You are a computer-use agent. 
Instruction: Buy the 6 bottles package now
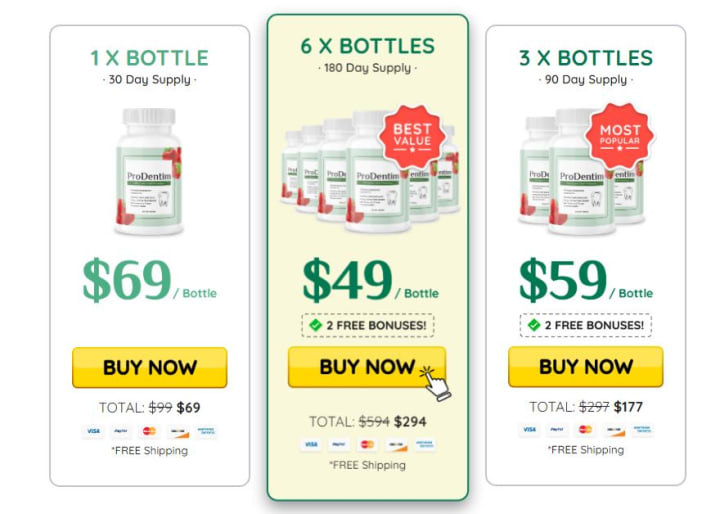click(367, 367)
